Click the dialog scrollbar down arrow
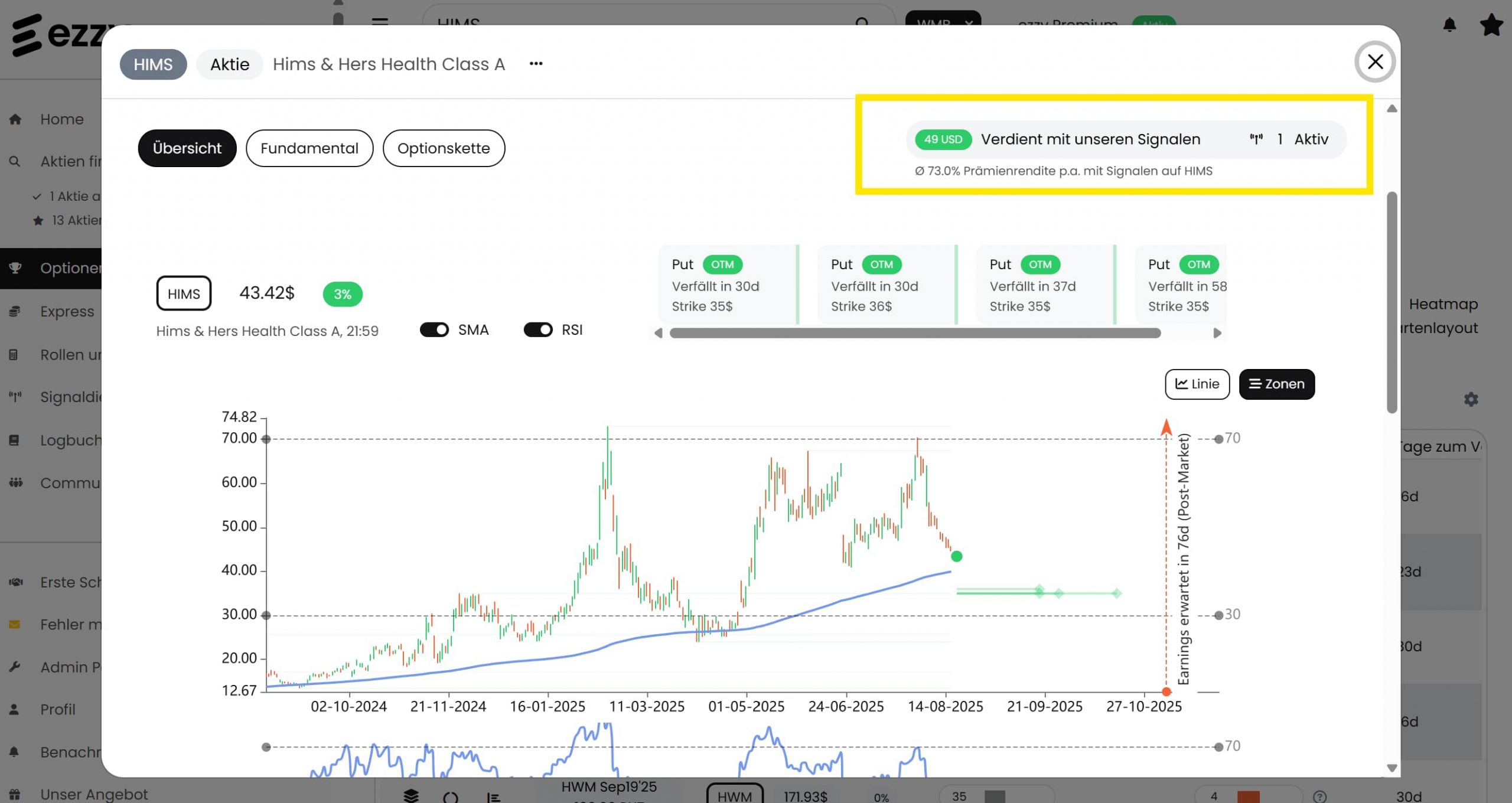The image size is (1512, 803). click(x=1392, y=768)
